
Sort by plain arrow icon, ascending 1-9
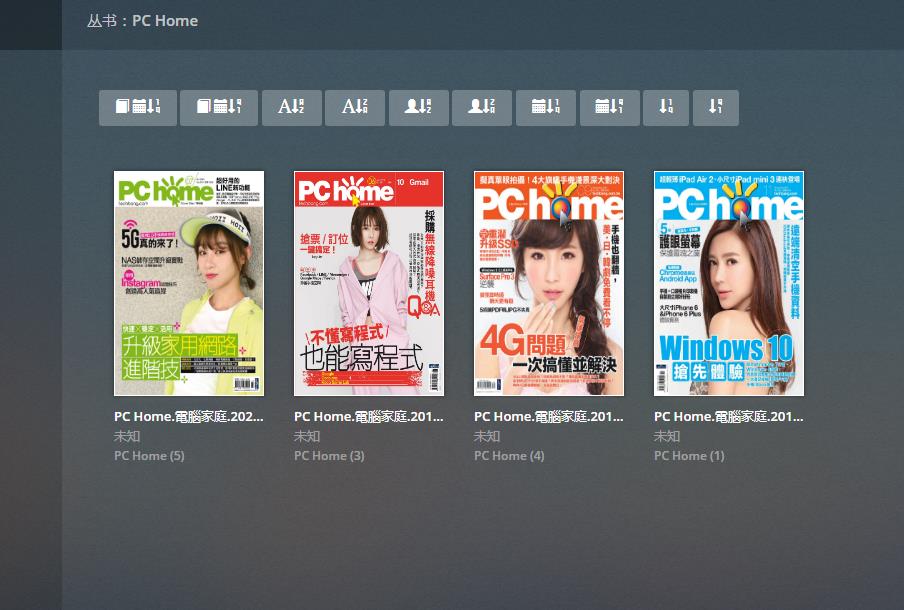(x=666, y=108)
